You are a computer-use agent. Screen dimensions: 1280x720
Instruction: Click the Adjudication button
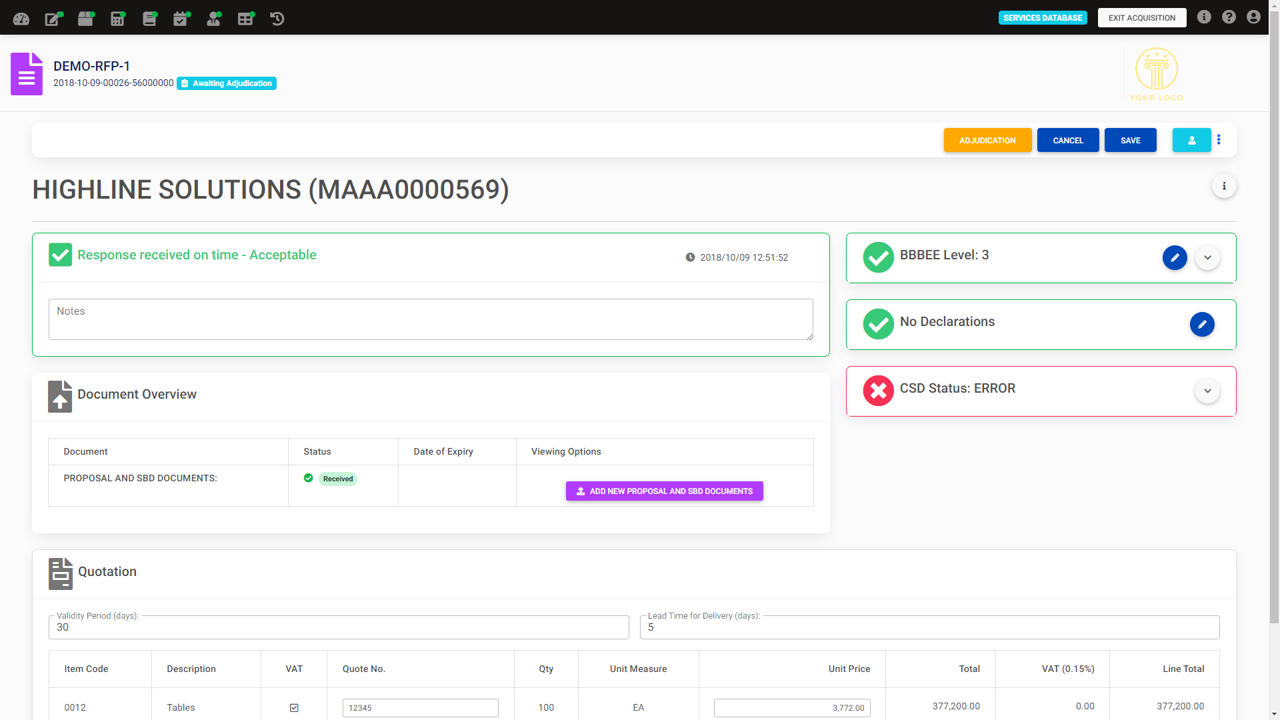pos(987,140)
